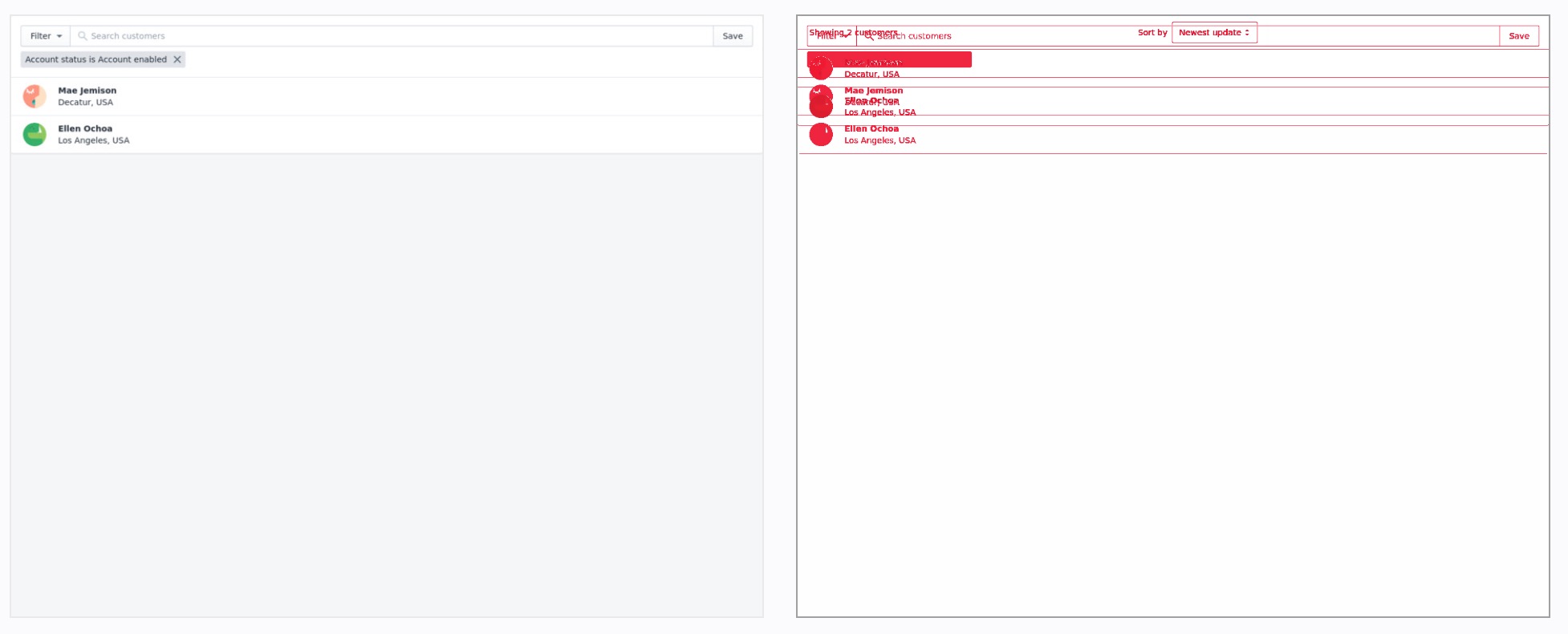
Task: Open Mae Jemison's avatar in left panel
Action: [35, 96]
